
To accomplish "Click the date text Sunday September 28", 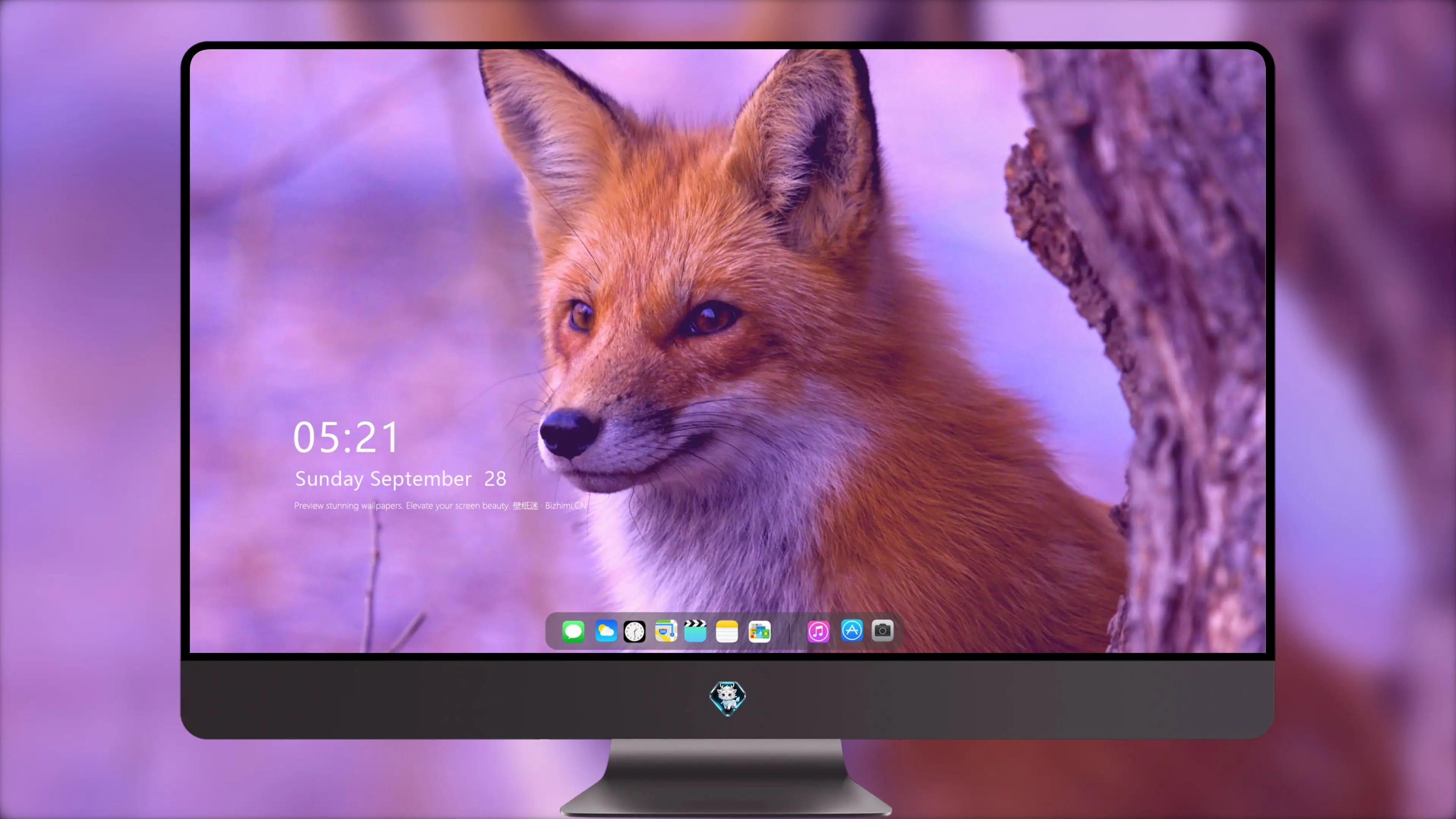I will click(400, 479).
